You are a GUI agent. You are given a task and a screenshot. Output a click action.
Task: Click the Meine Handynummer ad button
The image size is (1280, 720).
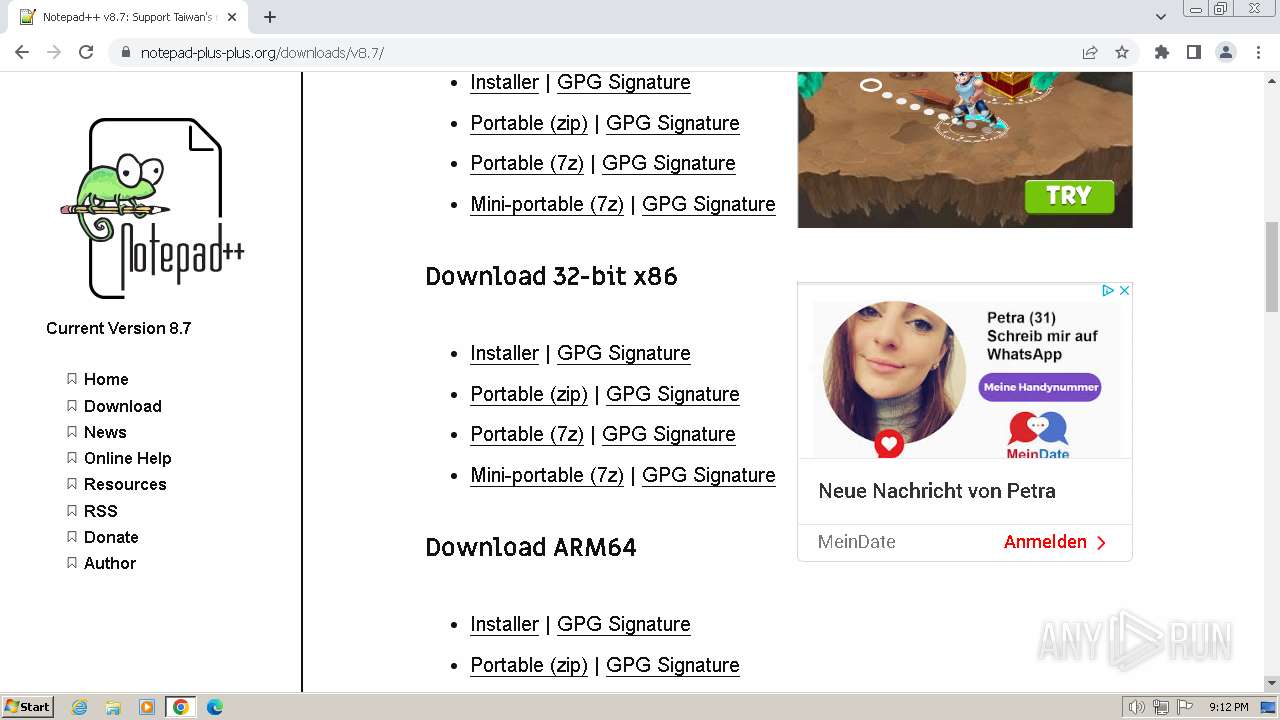click(x=1040, y=387)
